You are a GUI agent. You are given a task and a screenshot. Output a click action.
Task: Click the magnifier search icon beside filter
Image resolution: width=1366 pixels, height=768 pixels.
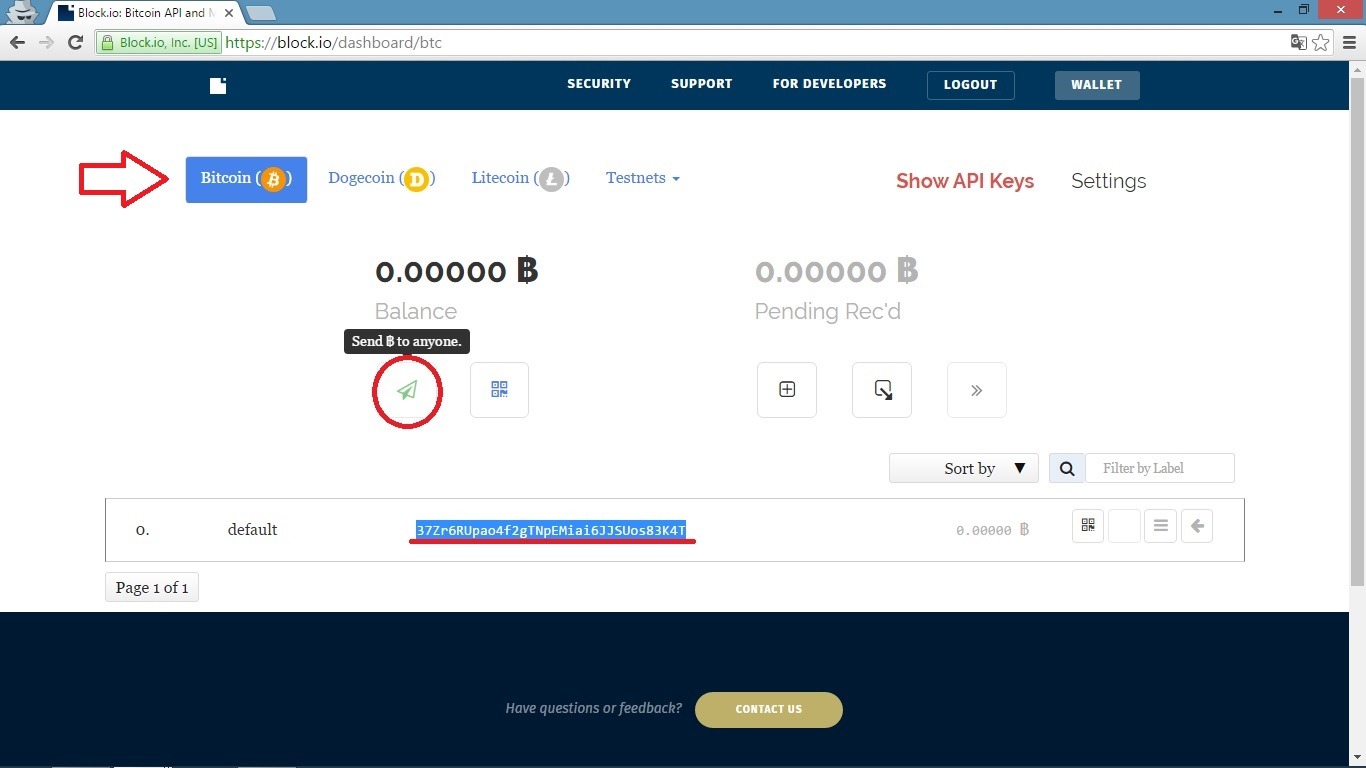(x=1067, y=468)
